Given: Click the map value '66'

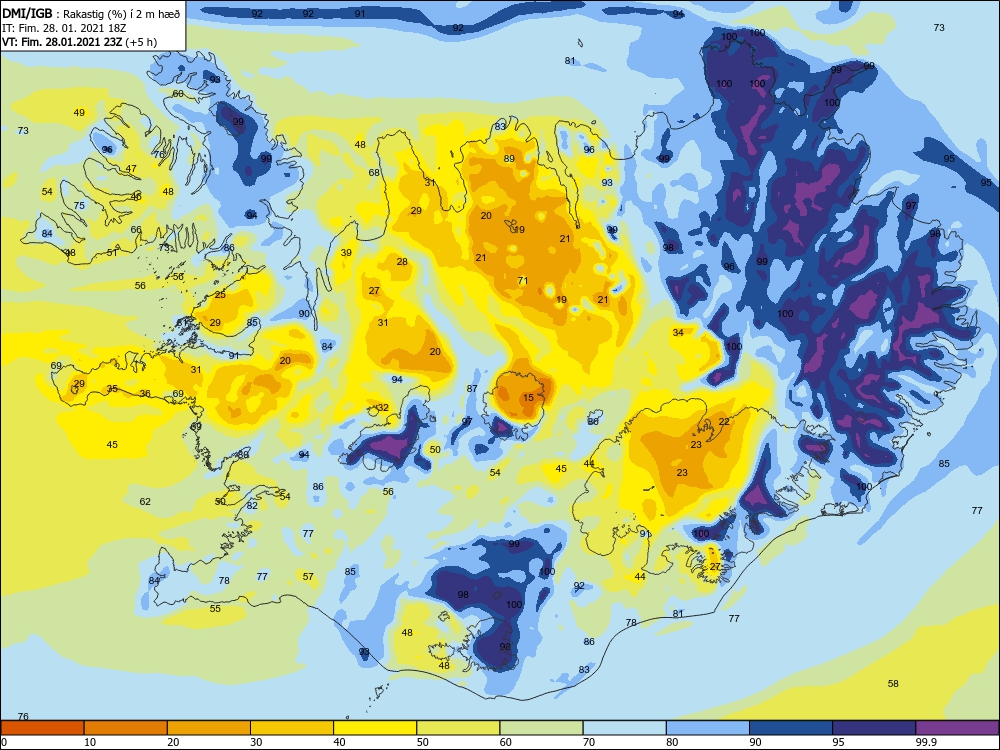Looking at the screenshot, I should [136, 230].
